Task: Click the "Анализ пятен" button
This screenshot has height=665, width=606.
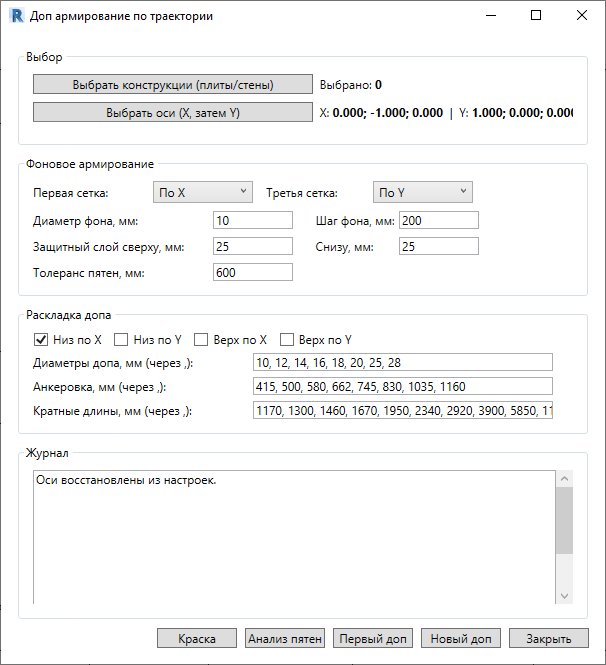Action: click(285, 638)
